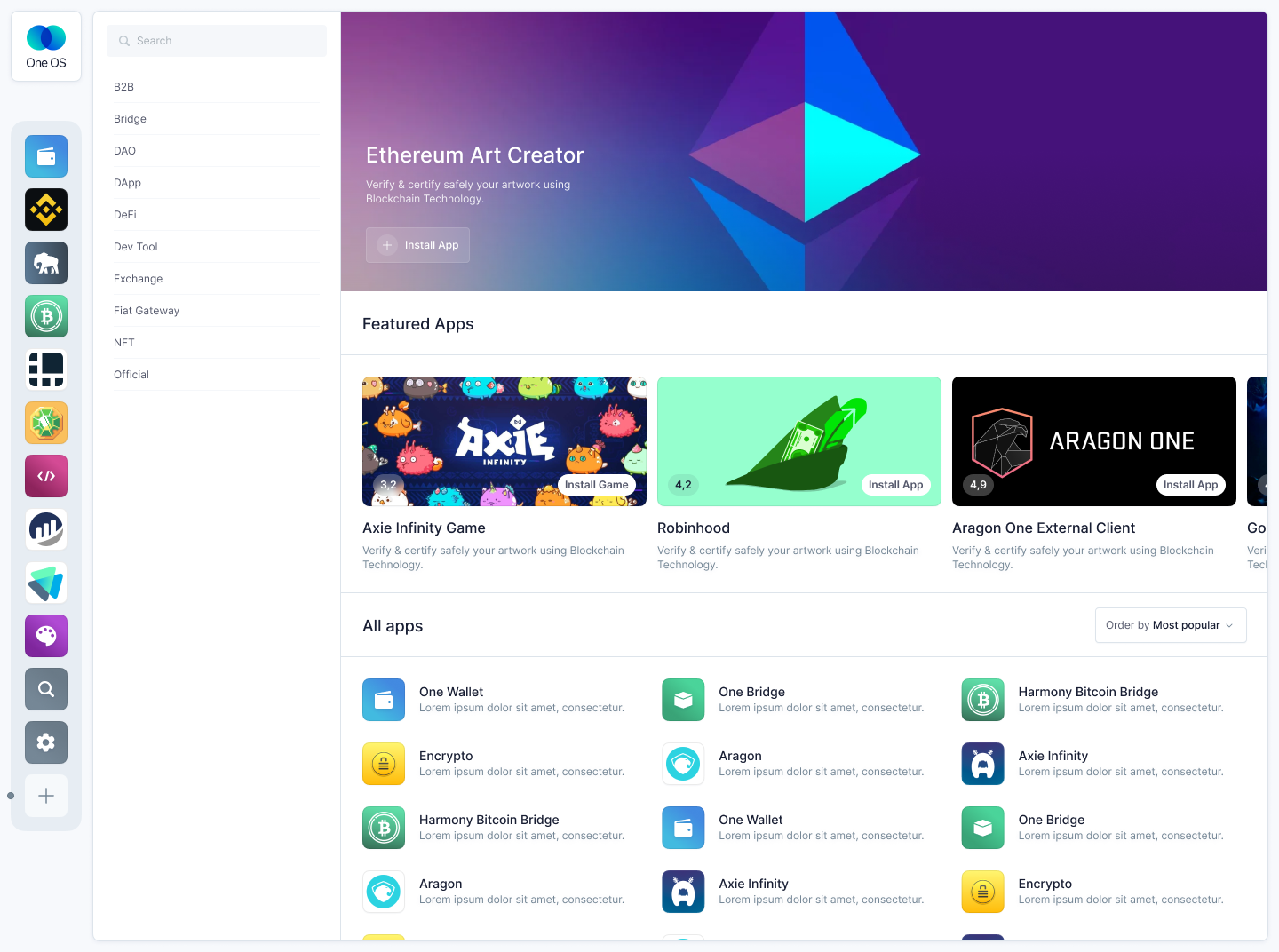Click Robinhood app title
Screen dimensions: 1279x952
pyautogui.click(x=694, y=528)
